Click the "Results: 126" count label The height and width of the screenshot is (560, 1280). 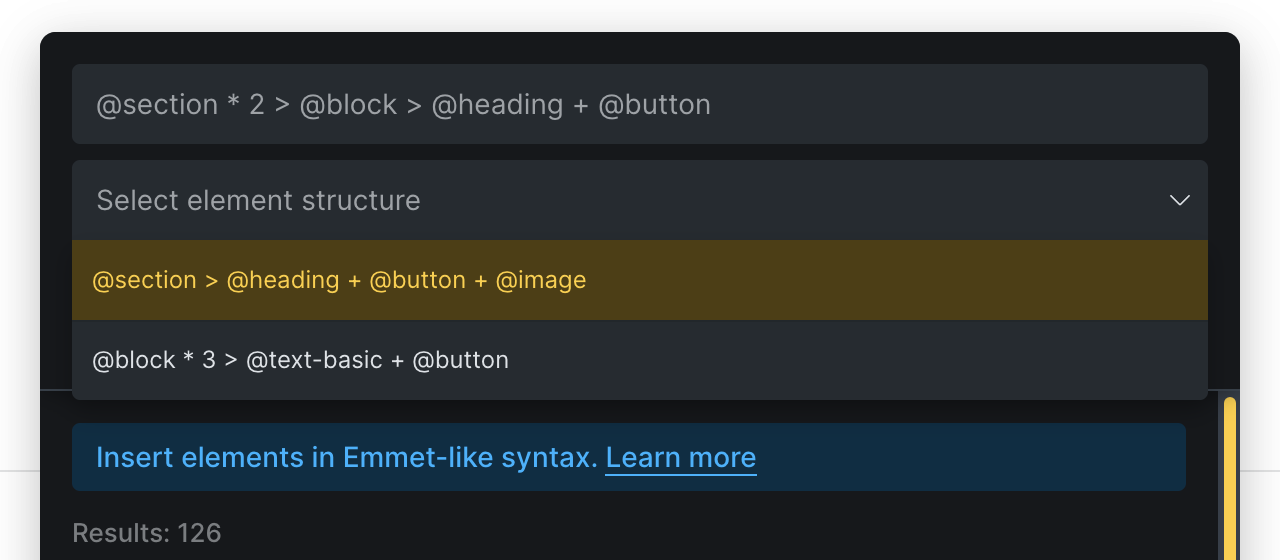tap(147, 533)
